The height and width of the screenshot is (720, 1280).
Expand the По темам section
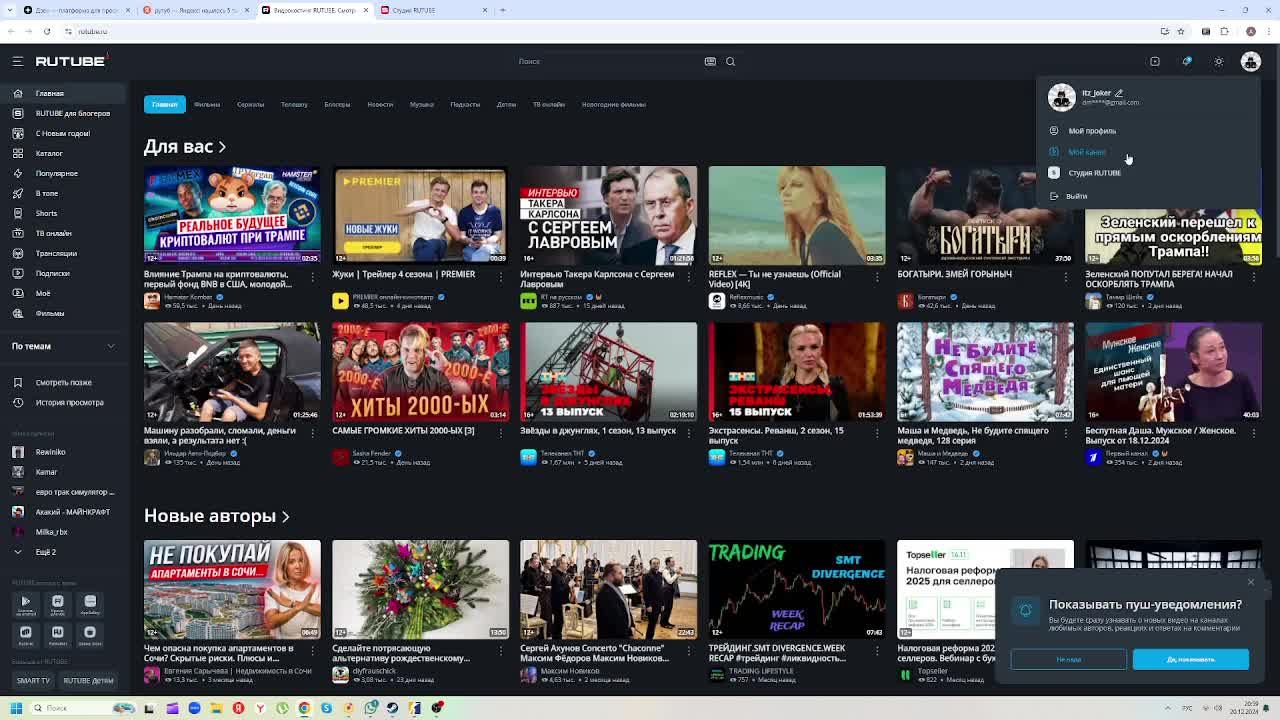[x=63, y=346]
